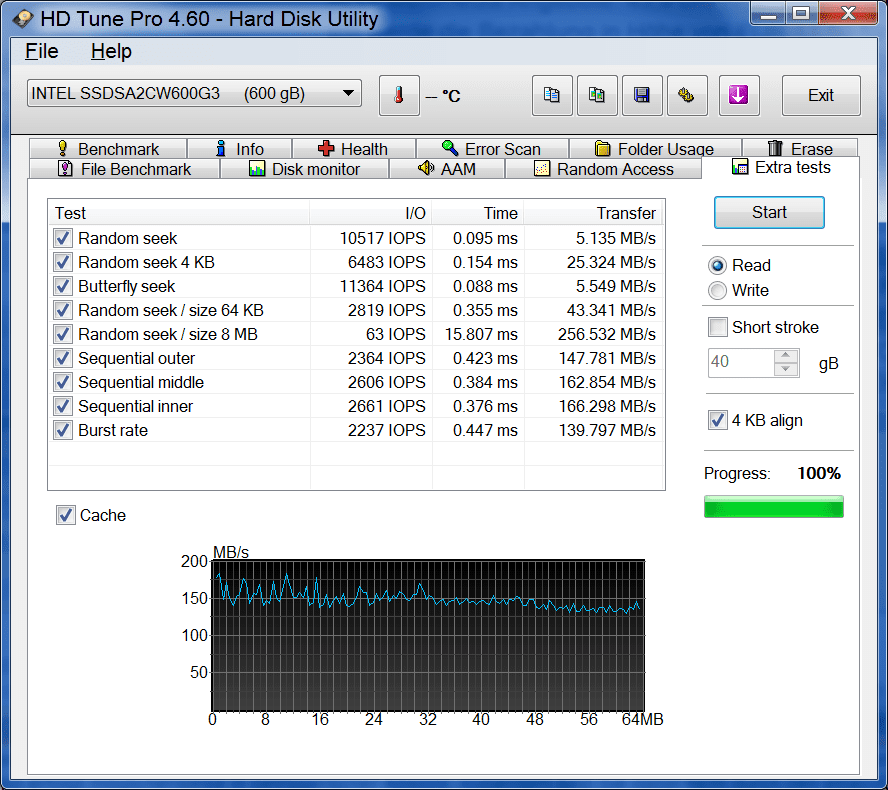The image size is (888, 790).
Task: Click the copy text to clipboard icon
Action: coord(552,95)
